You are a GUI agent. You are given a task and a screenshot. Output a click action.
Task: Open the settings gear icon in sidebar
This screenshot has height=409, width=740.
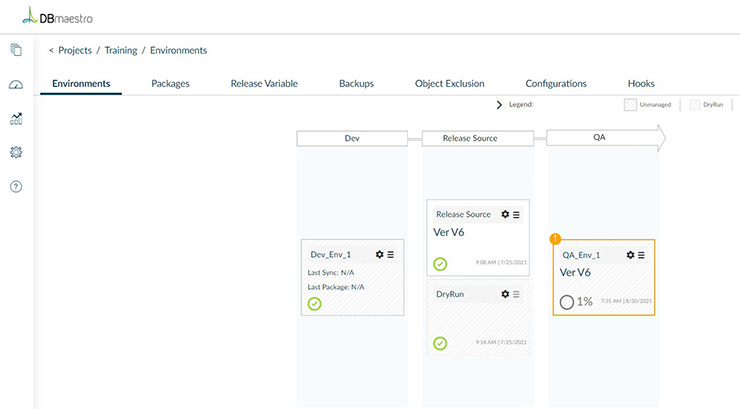[16, 153]
